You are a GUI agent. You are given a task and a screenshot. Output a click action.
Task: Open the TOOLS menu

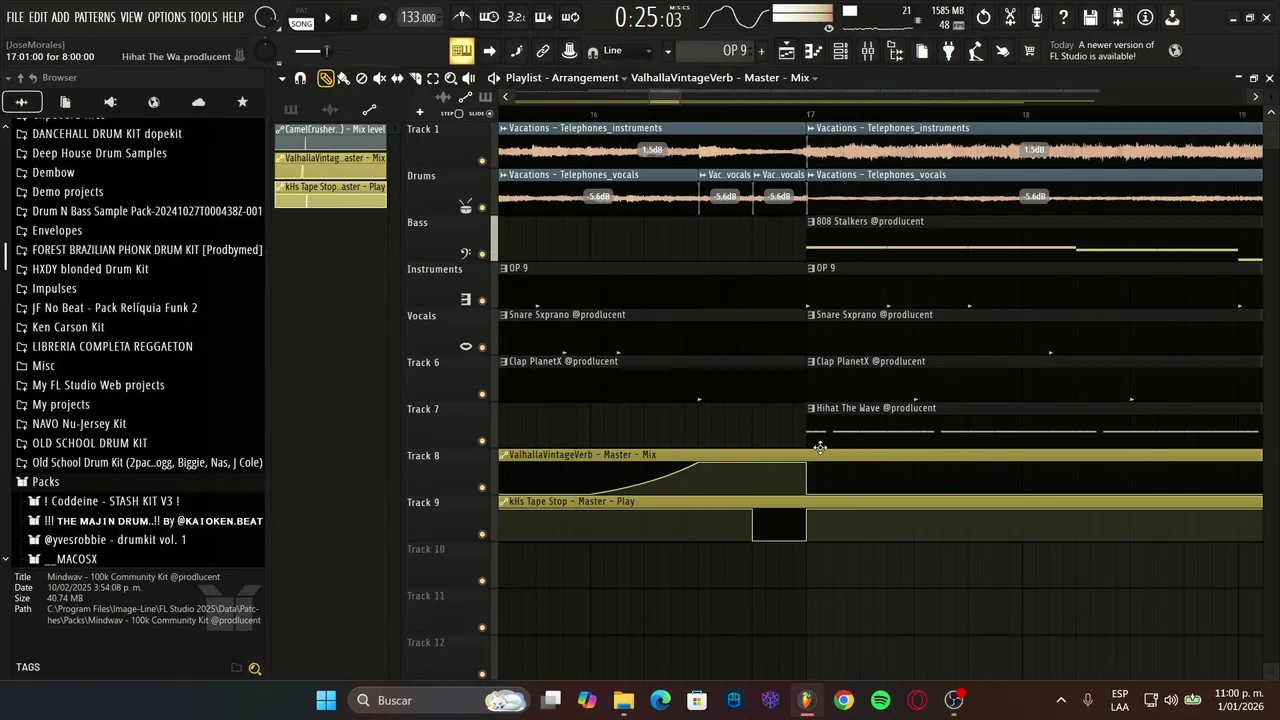[204, 17]
